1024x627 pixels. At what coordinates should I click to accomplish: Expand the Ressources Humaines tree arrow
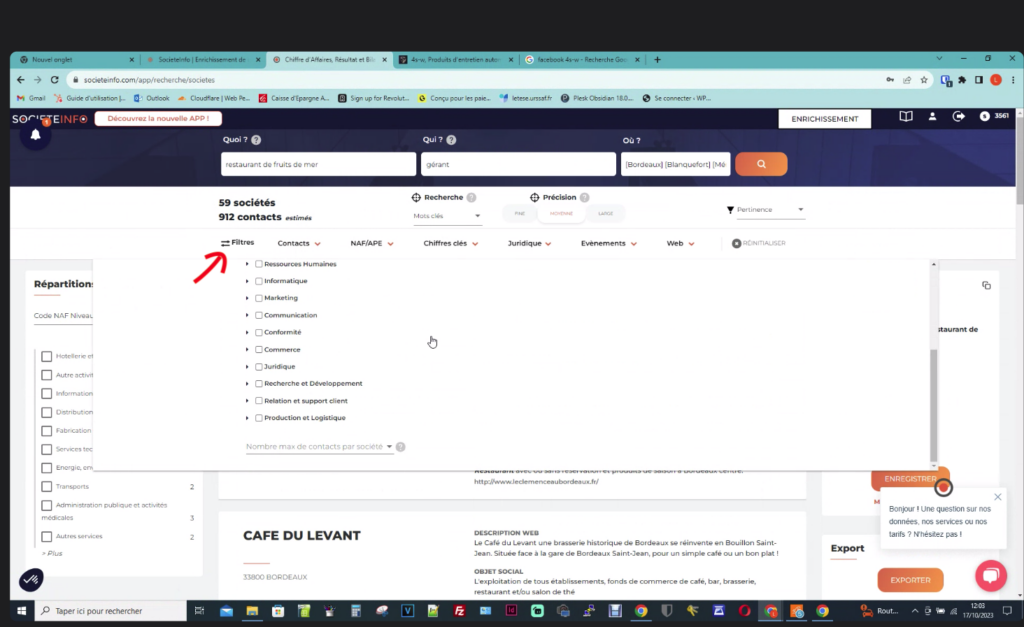pos(247,264)
